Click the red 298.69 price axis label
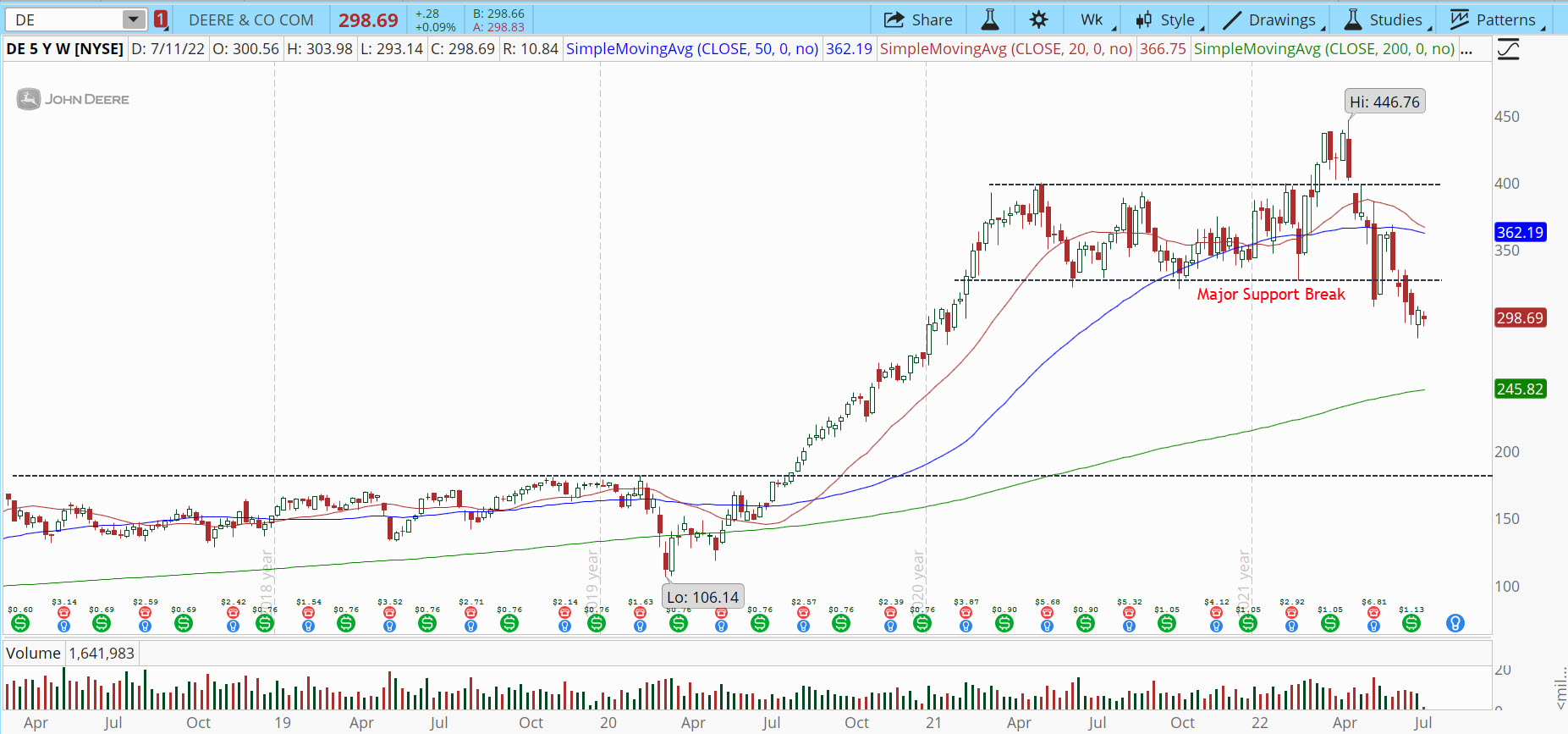The image size is (1568, 734). pos(1520,318)
